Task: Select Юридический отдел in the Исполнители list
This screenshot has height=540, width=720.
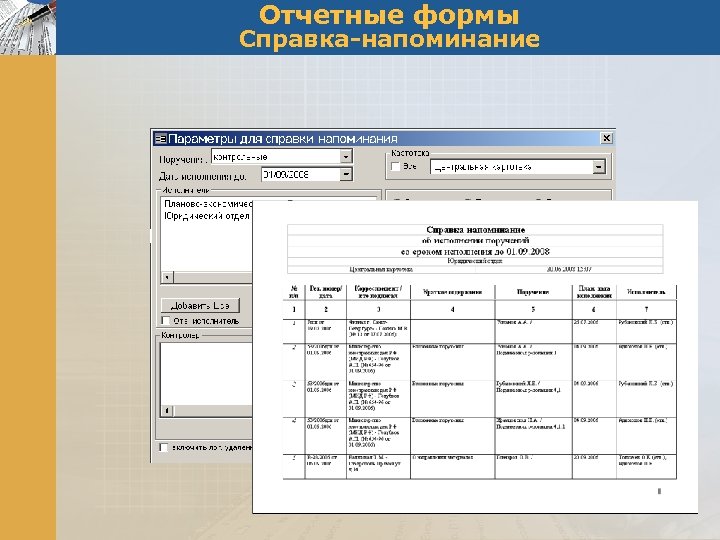Action: [207, 216]
